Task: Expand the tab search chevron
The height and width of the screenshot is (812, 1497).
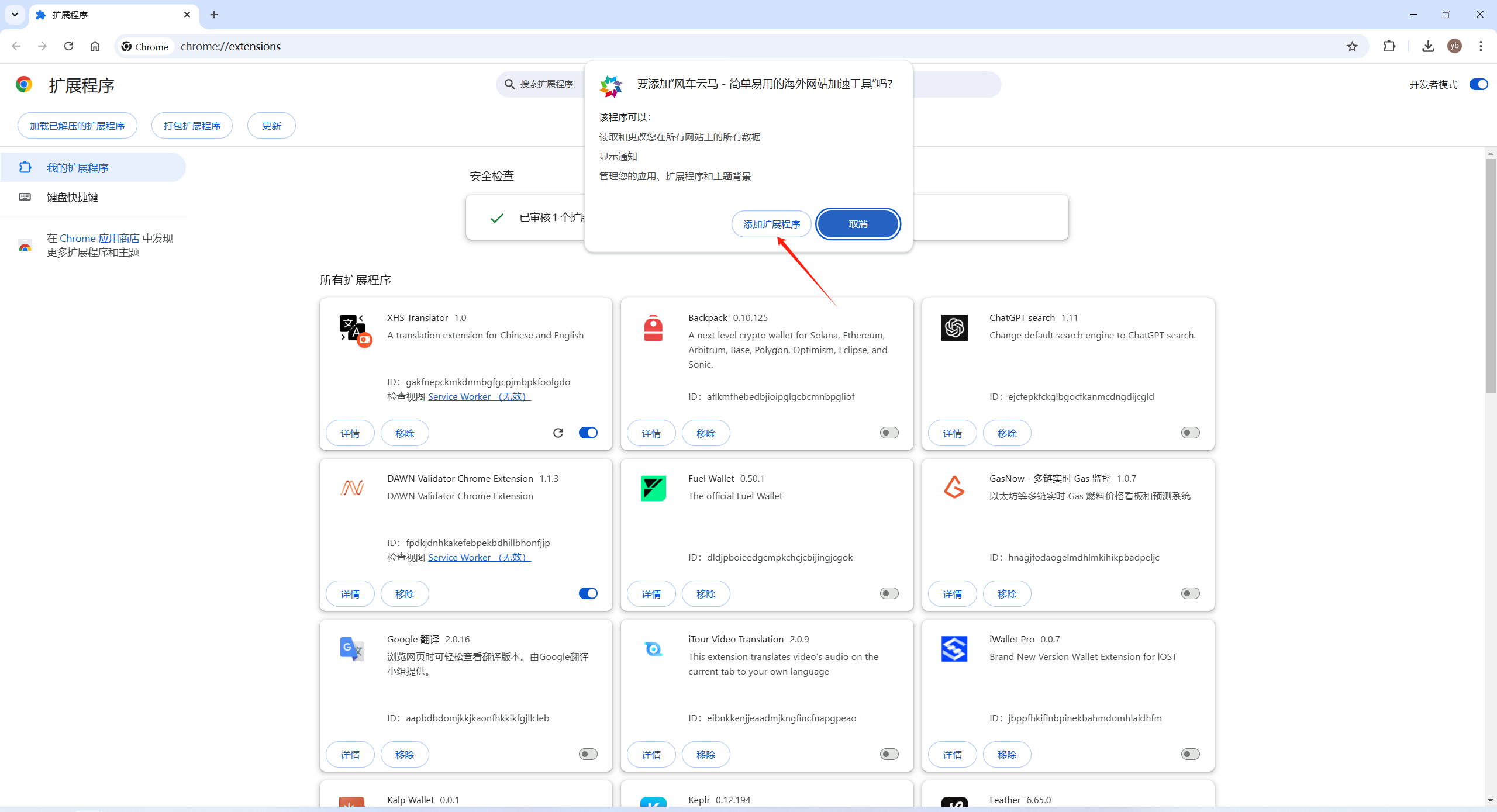Action: click(x=15, y=15)
